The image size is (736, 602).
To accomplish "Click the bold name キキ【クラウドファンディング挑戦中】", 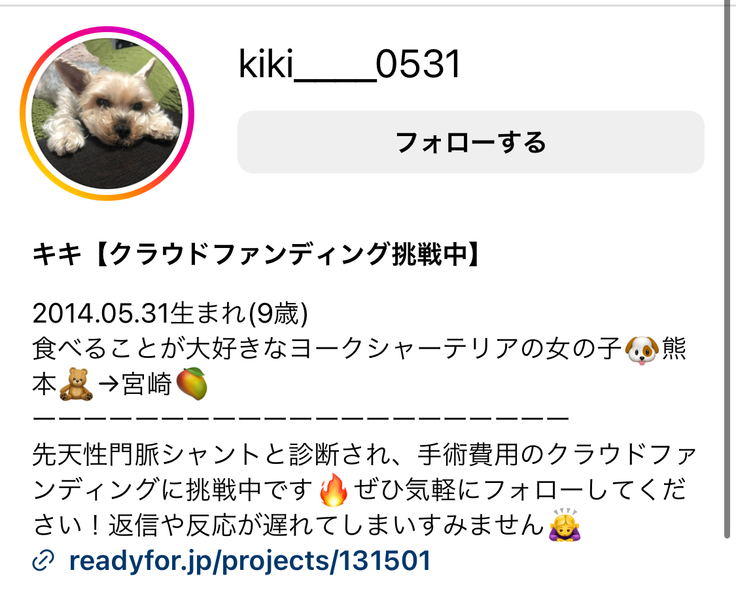I will pyautogui.click(x=257, y=255).
